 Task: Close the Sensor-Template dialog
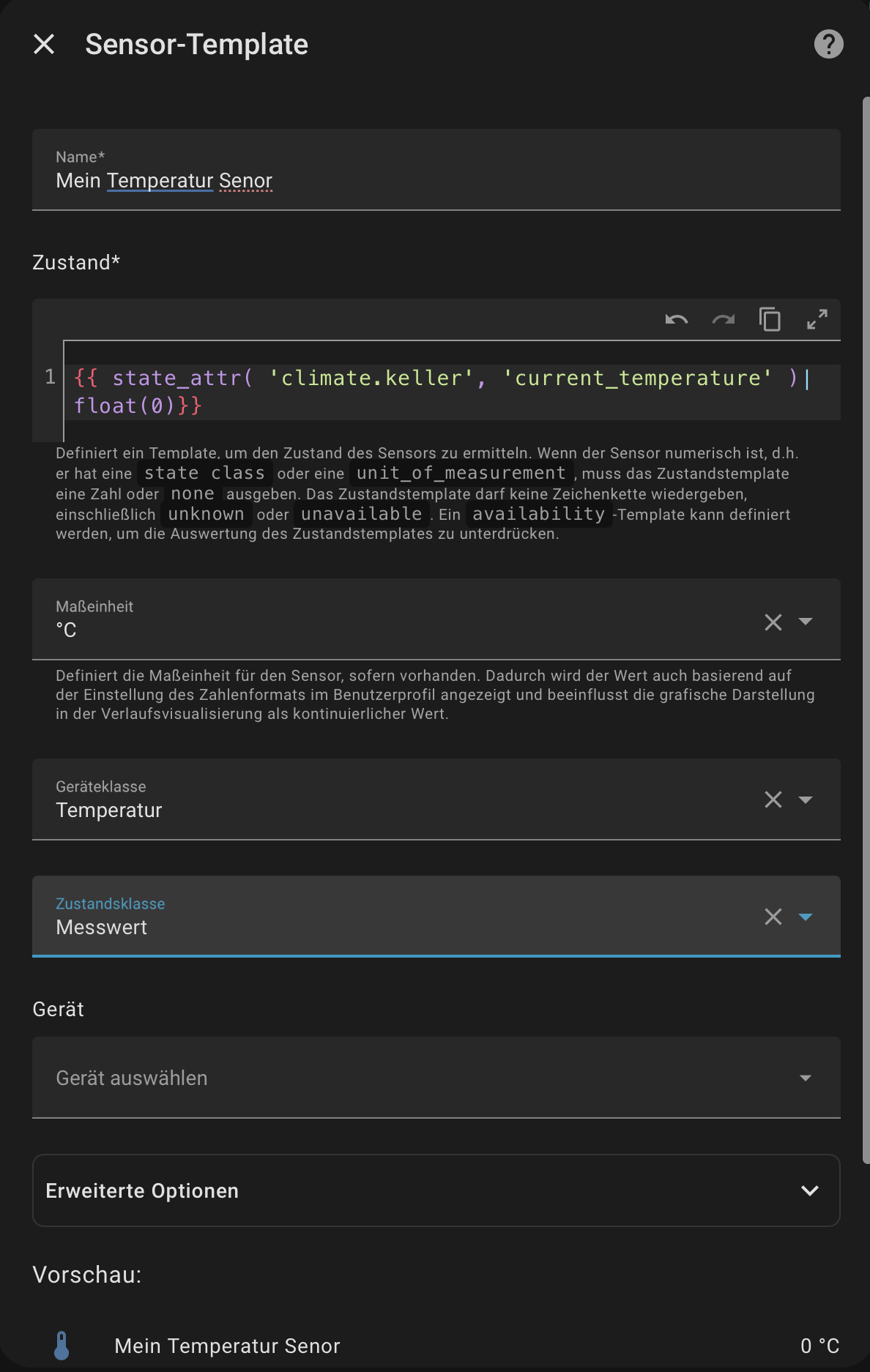click(44, 45)
